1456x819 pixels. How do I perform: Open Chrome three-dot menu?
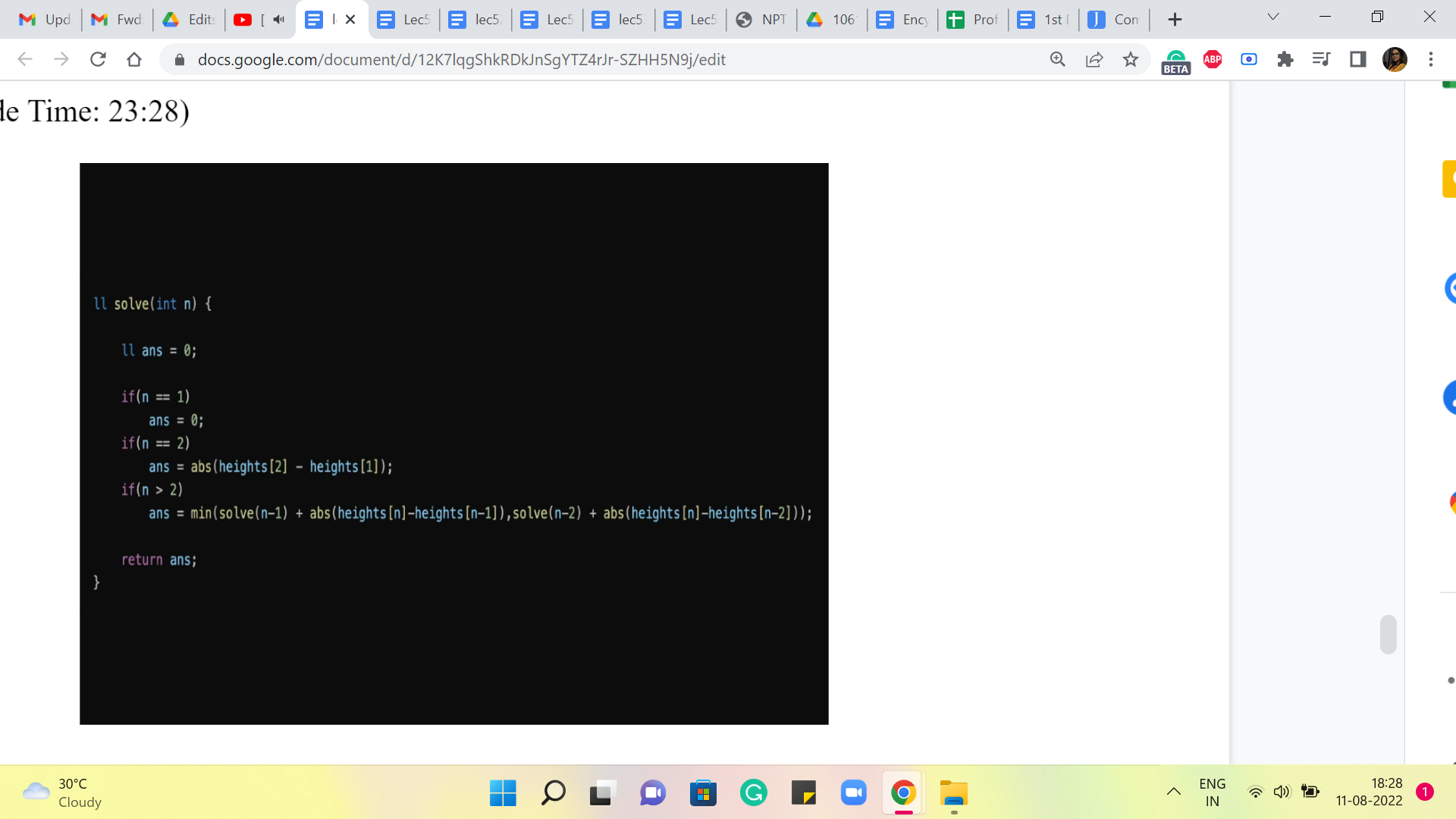(1431, 59)
